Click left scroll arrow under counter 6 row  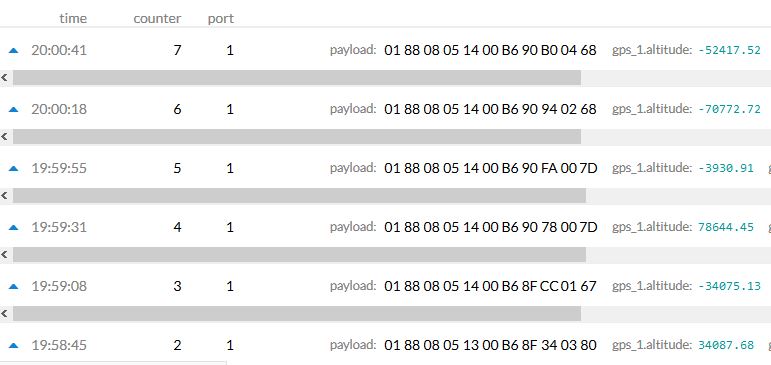(4, 137)
